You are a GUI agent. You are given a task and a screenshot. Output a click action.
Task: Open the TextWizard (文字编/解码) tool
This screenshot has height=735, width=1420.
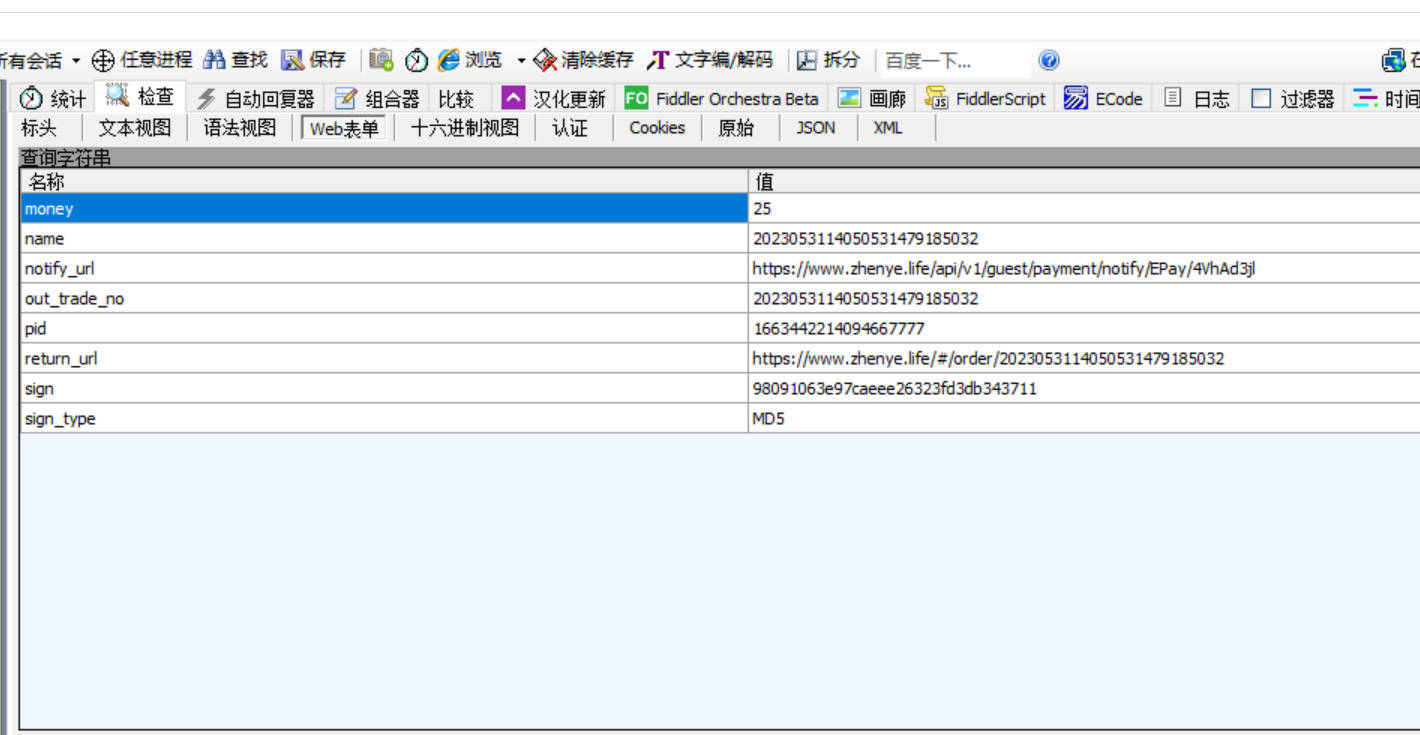pyautogui.click(x=710, y=60)
